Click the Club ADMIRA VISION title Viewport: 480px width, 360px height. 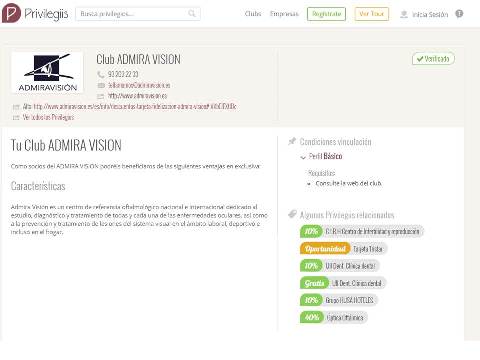click(138, 59)
